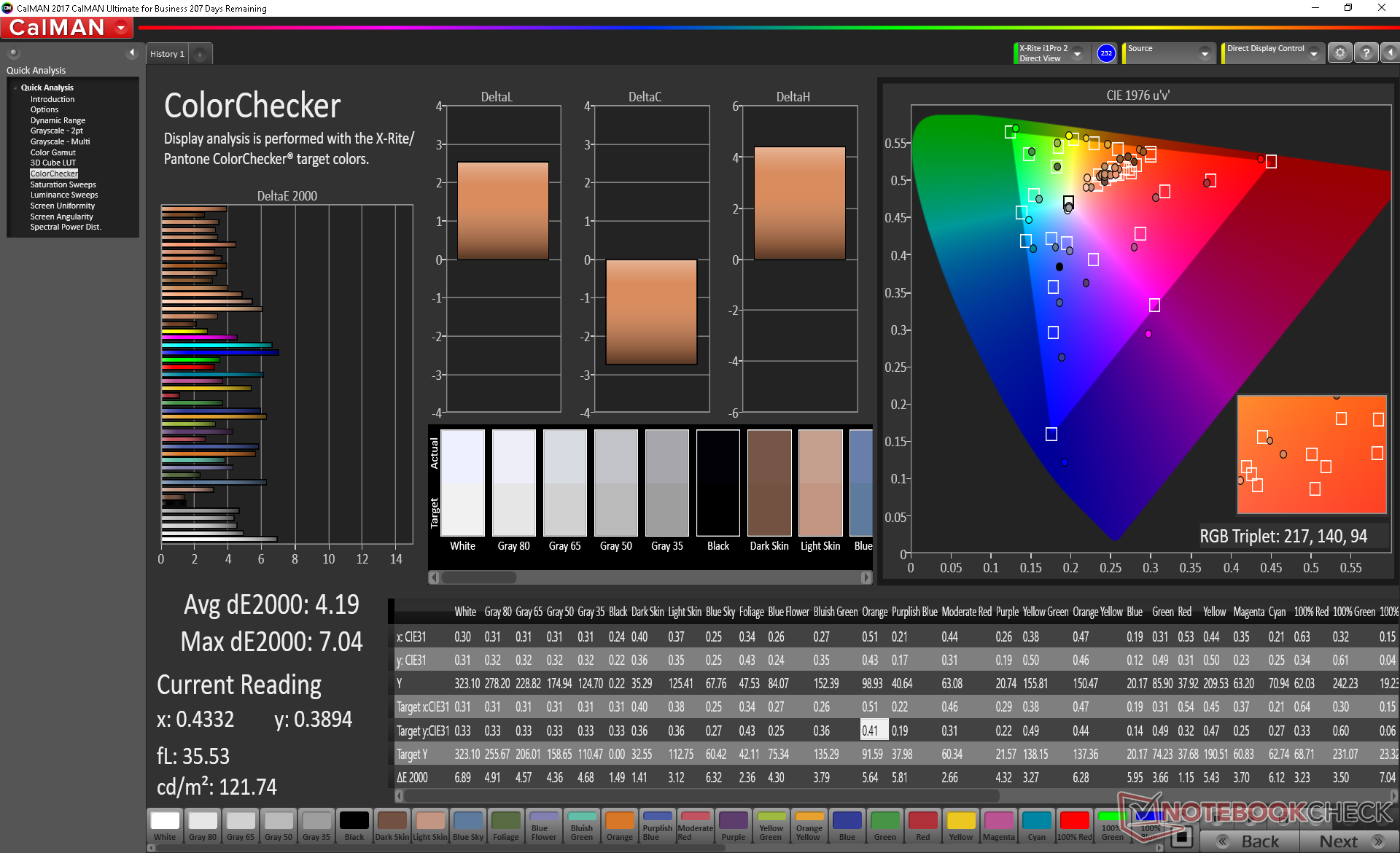Open the CalMAN logo main menu
The image size is (1400, 853).
(x=67, y=28)
